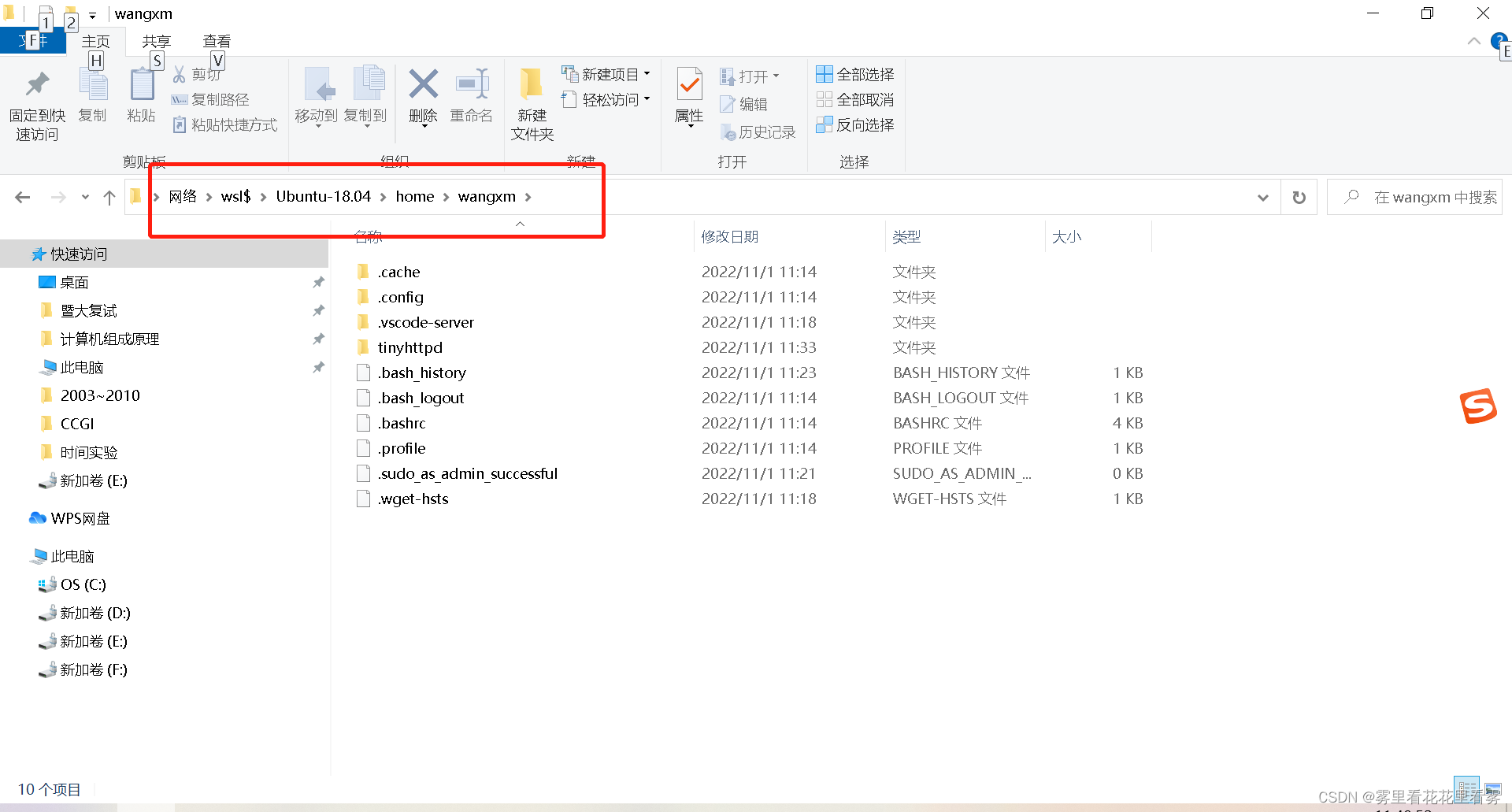
Task: Click Copy path (复制路径)
Action: (x=210, y=99)
